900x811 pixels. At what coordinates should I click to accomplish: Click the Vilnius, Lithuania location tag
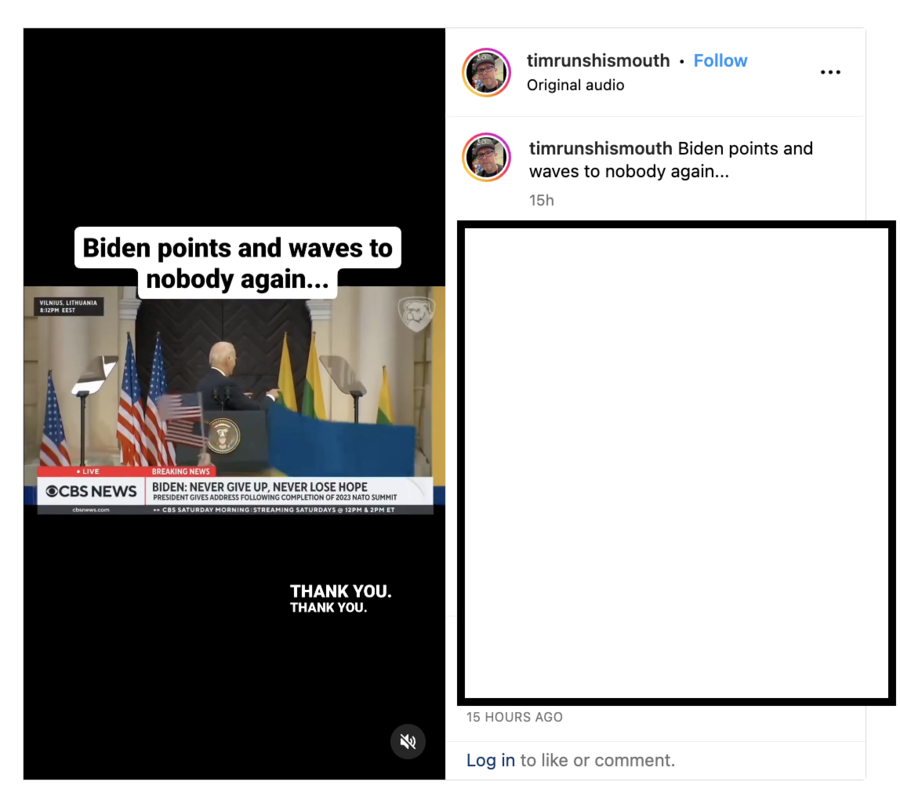(68, 306)
